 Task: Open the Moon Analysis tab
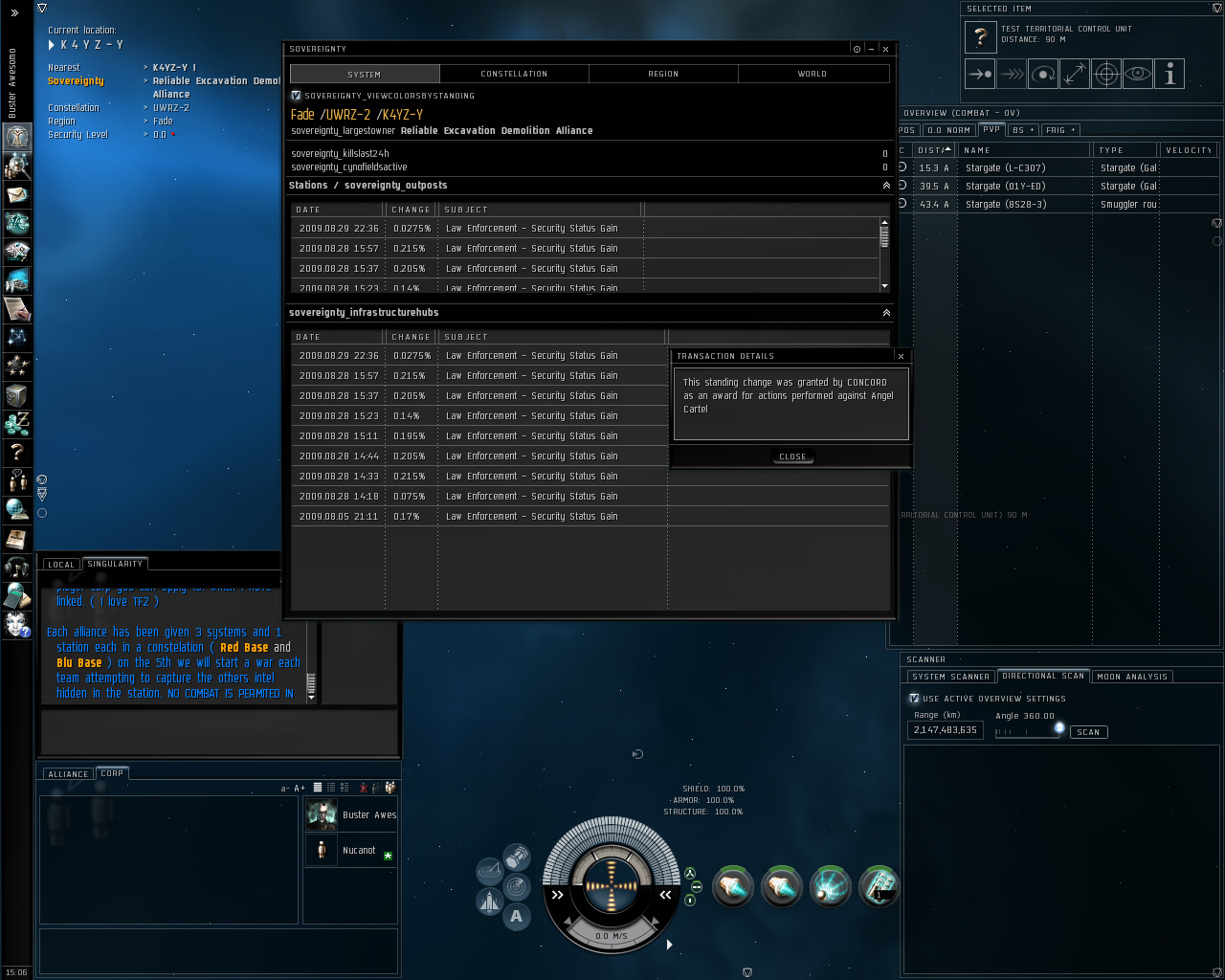(x=1132, y=677)
